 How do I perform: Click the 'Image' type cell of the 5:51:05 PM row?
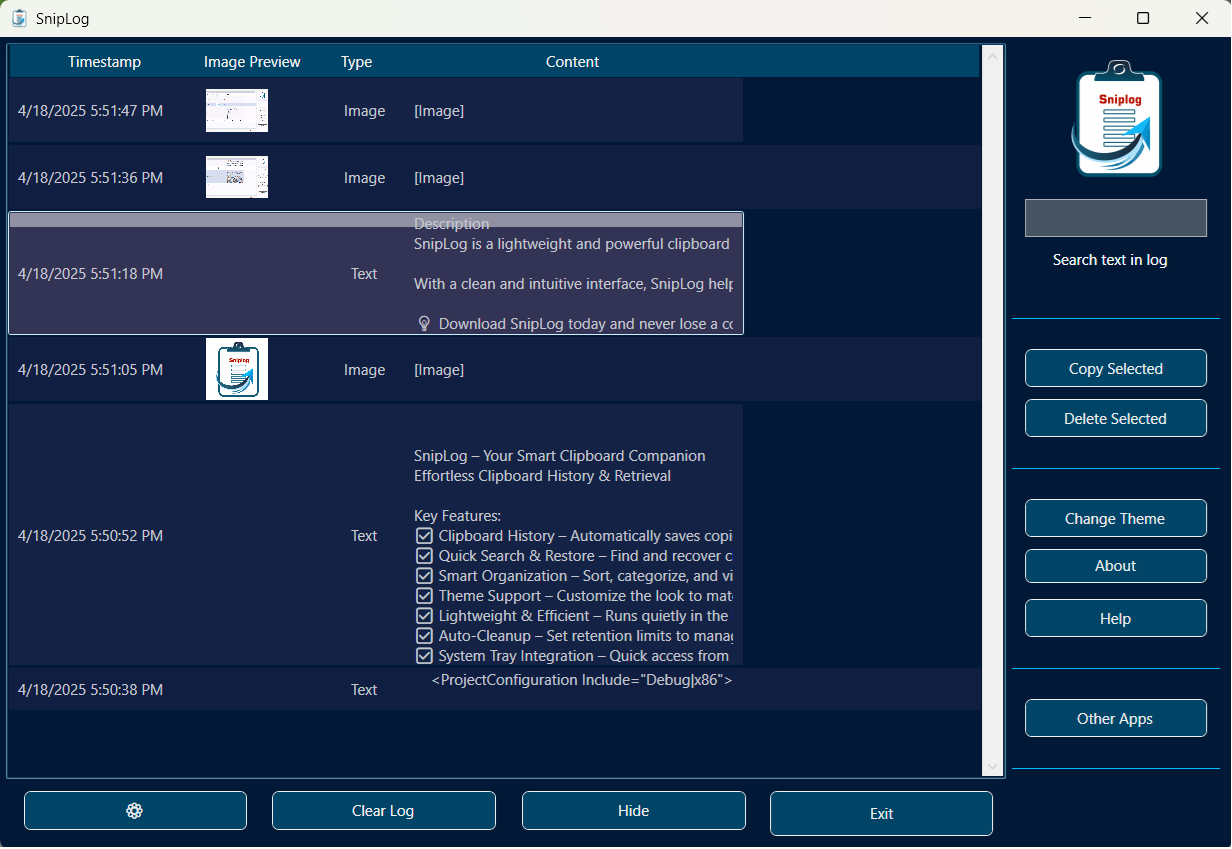click(x=365, y=370)
